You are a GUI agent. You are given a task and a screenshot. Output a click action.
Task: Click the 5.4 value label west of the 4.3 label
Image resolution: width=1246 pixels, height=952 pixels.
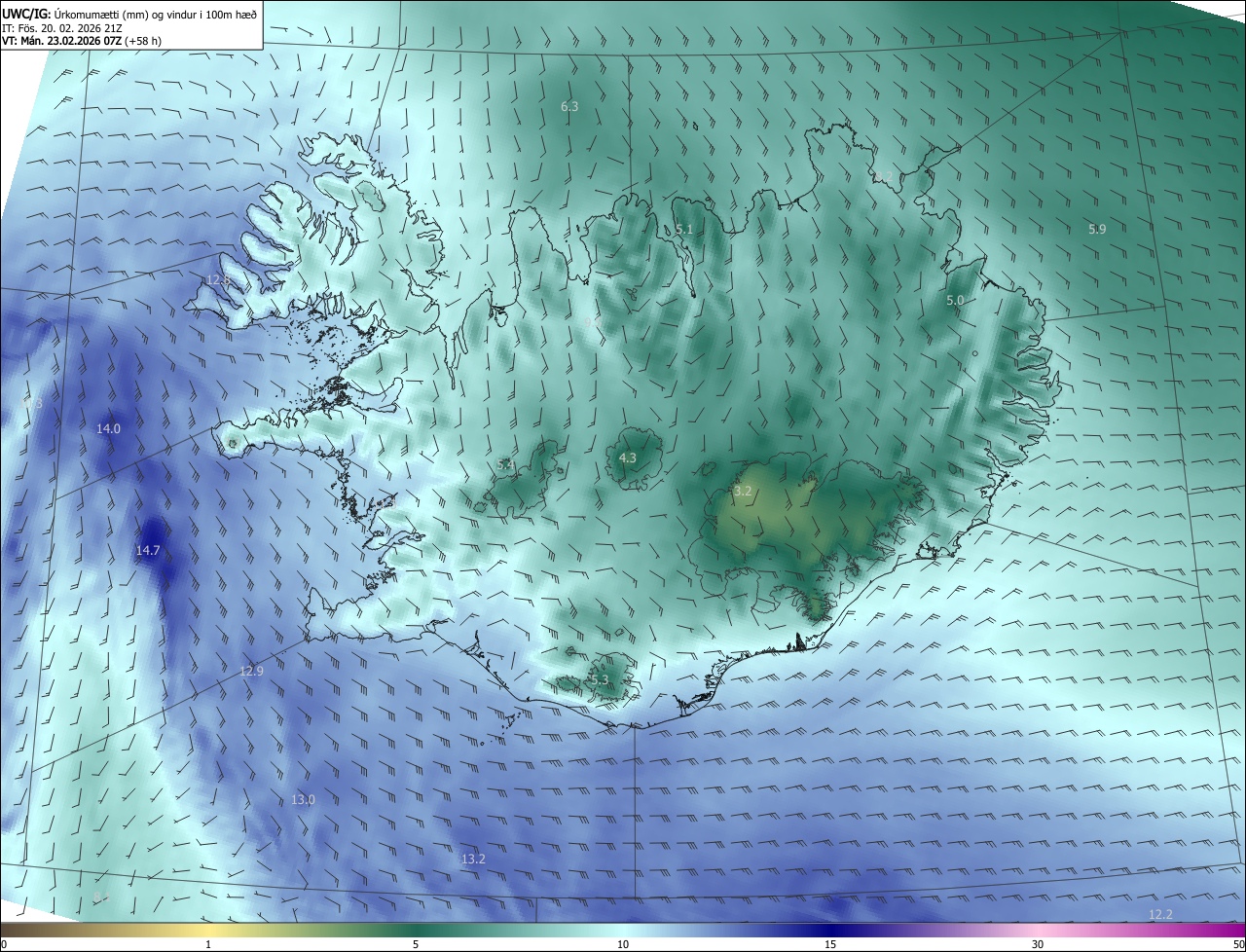505,465
